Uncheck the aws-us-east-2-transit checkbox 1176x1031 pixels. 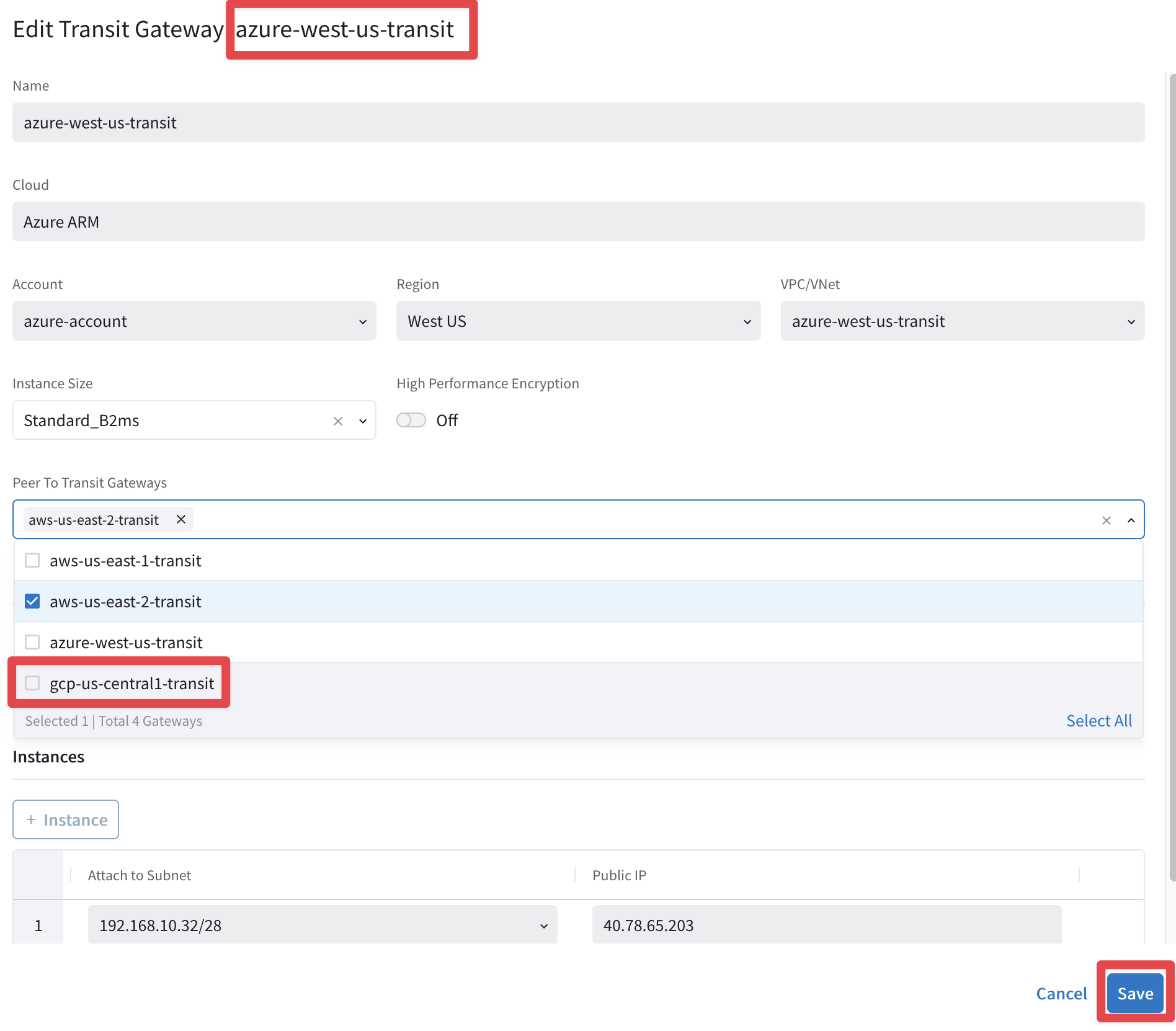tap(32, 601)
